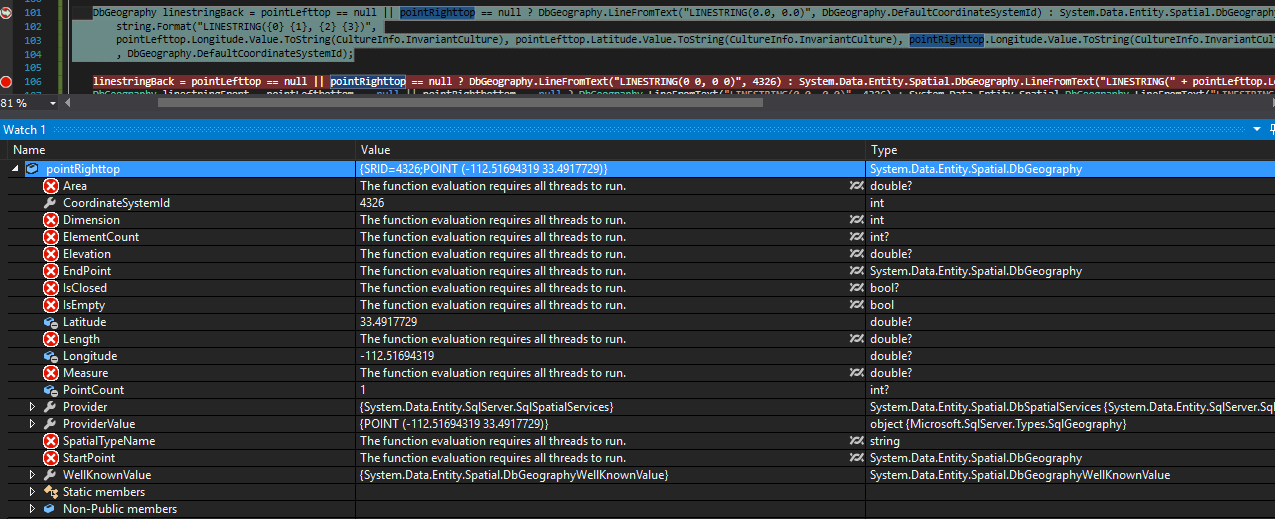The width and height of the screenshot is (1275, 519).
Task: Click the error icon beside SpatialTypeName
Action: (51, 441)
